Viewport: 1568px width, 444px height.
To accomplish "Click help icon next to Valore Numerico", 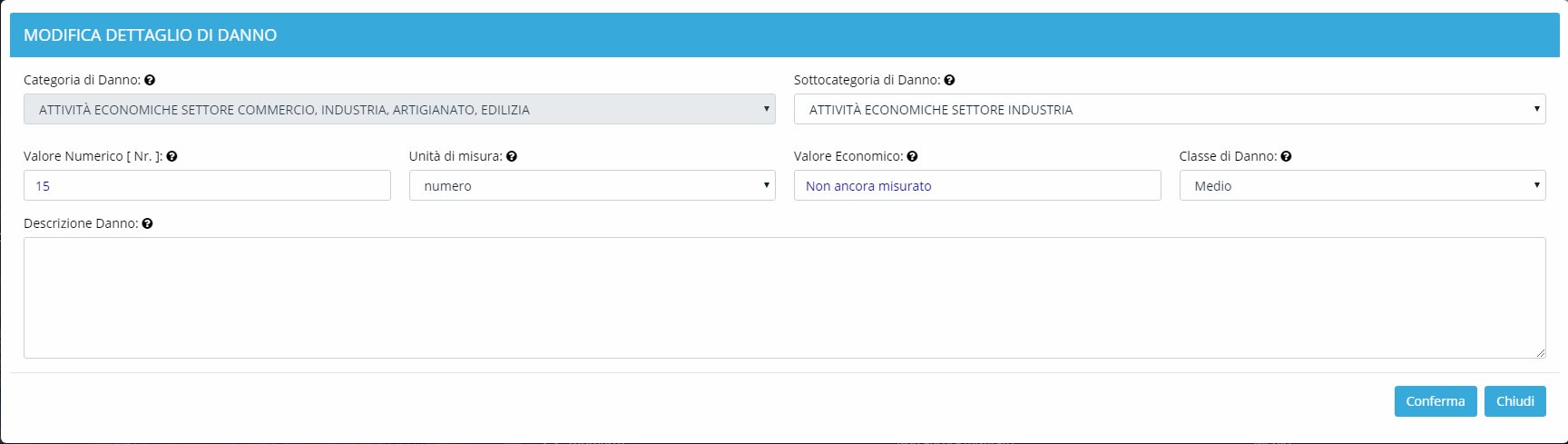I will [171, 156].
